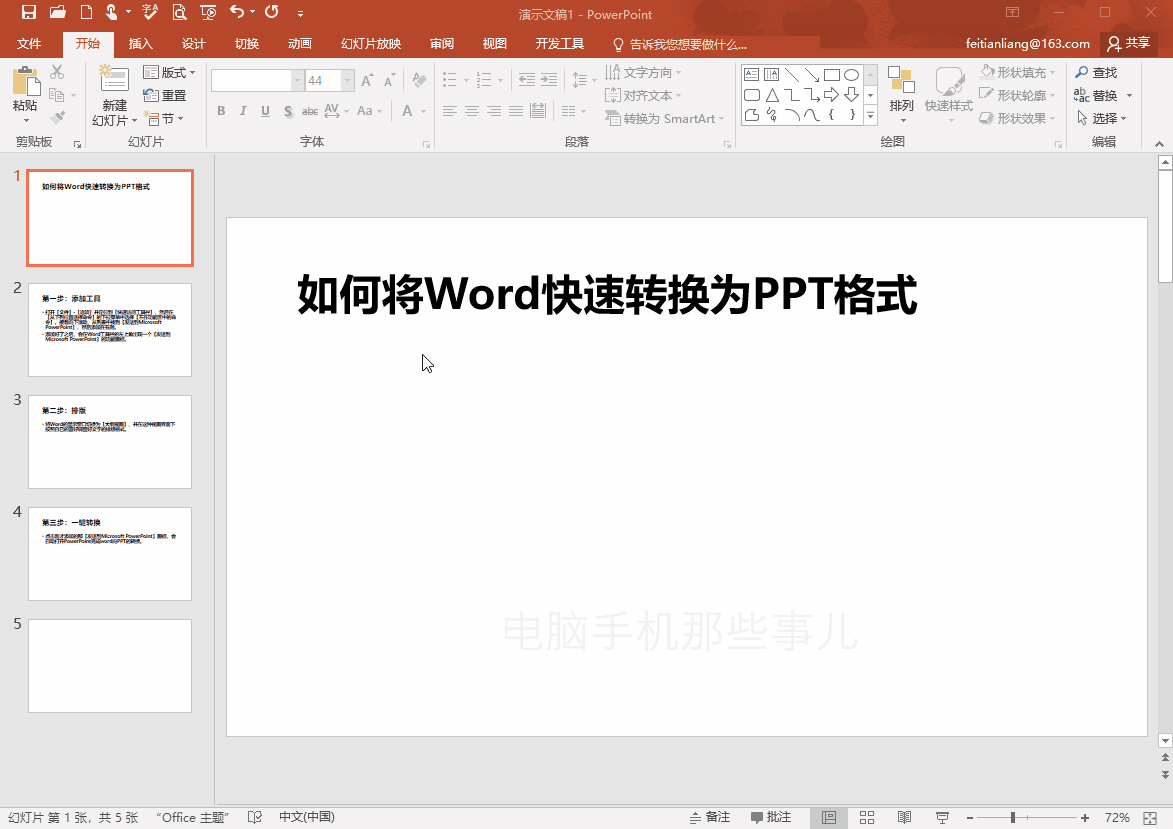Click the zoom in plus button
This screenshot has height=829, width=1173.
[x=1085, y=818]
